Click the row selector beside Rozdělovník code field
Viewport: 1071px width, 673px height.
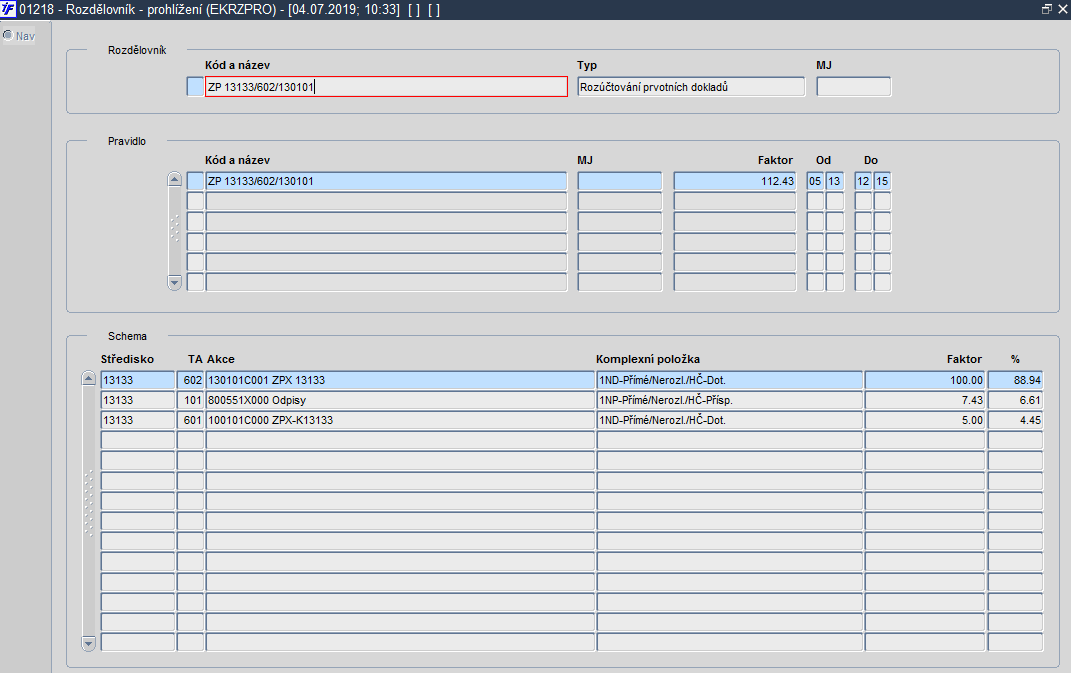195,87
